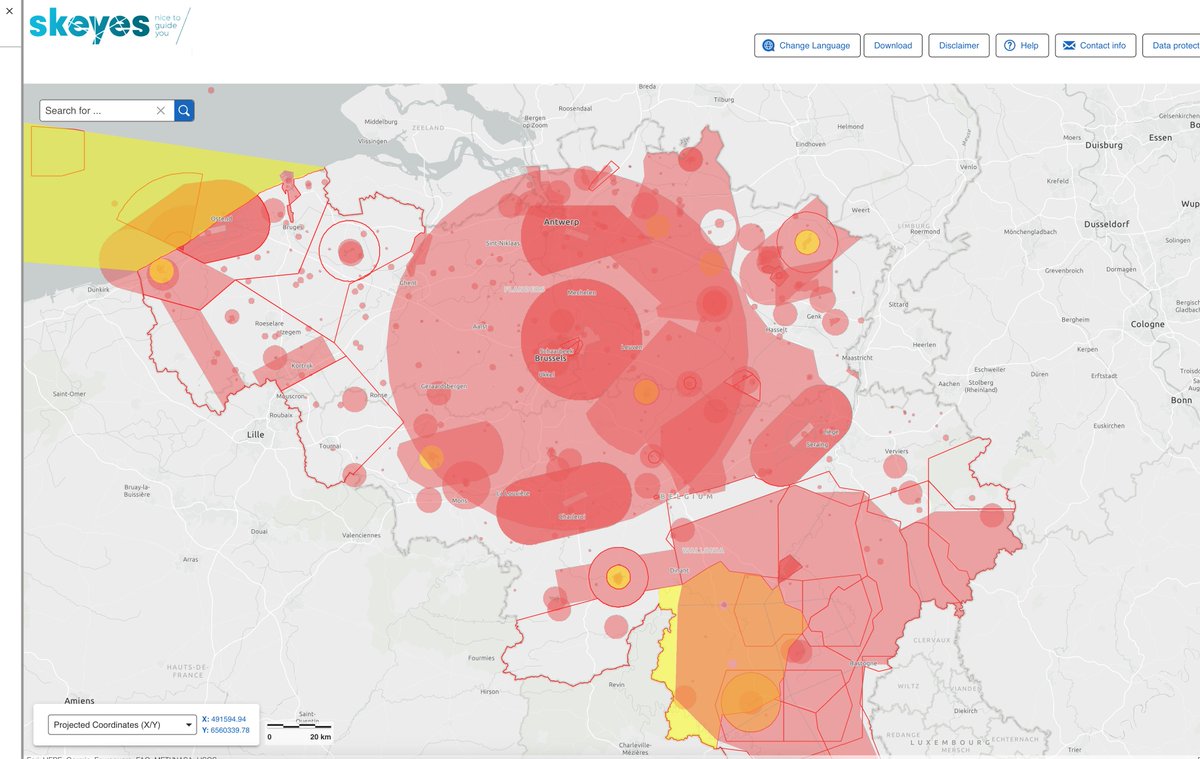Screen dimensions: 1200x759
Task: Click the yellow circular zone near Dinant
Action: tap(618, 576)
